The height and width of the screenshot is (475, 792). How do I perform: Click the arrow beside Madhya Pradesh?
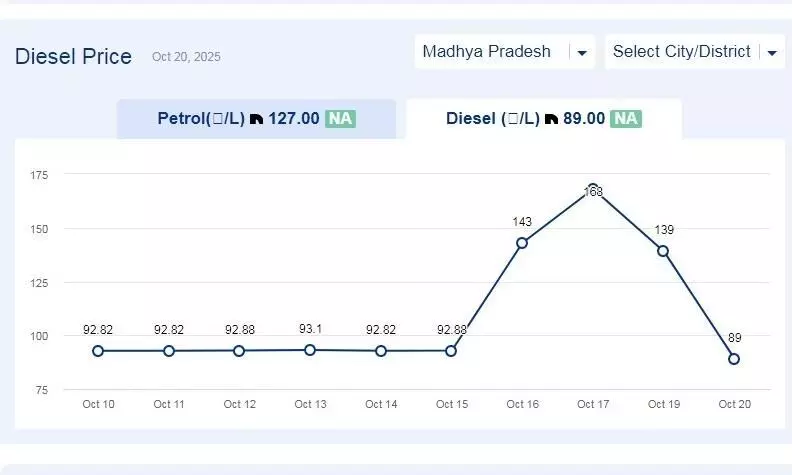[x=582, y=53]
